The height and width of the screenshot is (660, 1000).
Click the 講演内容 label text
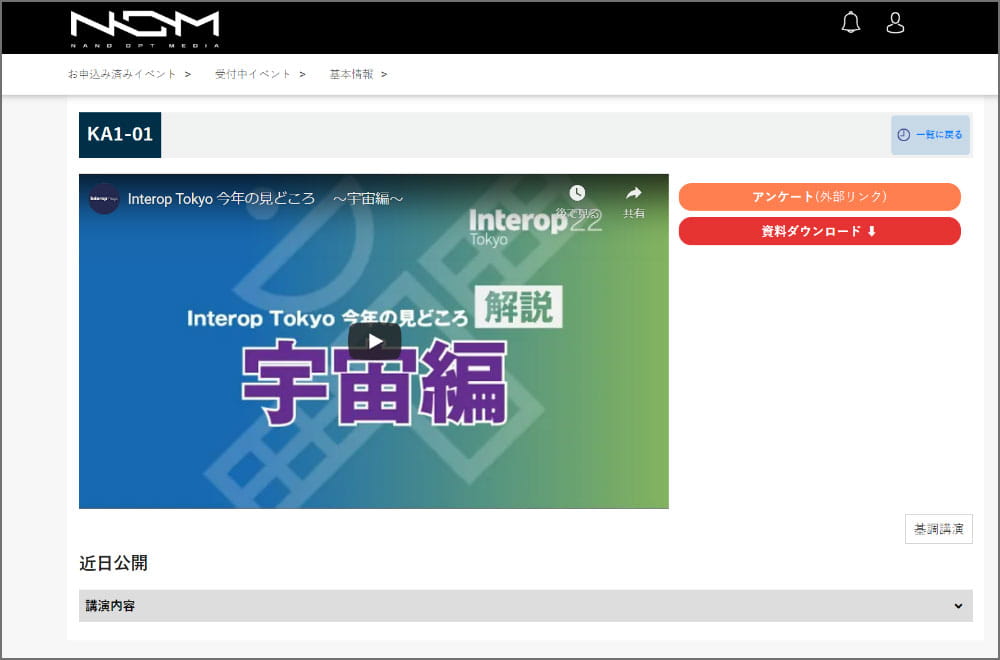point(110,606)
